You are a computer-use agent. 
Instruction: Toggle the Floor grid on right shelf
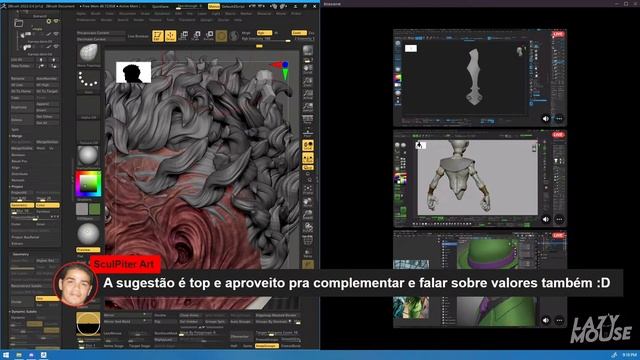[x=308, y=133]
